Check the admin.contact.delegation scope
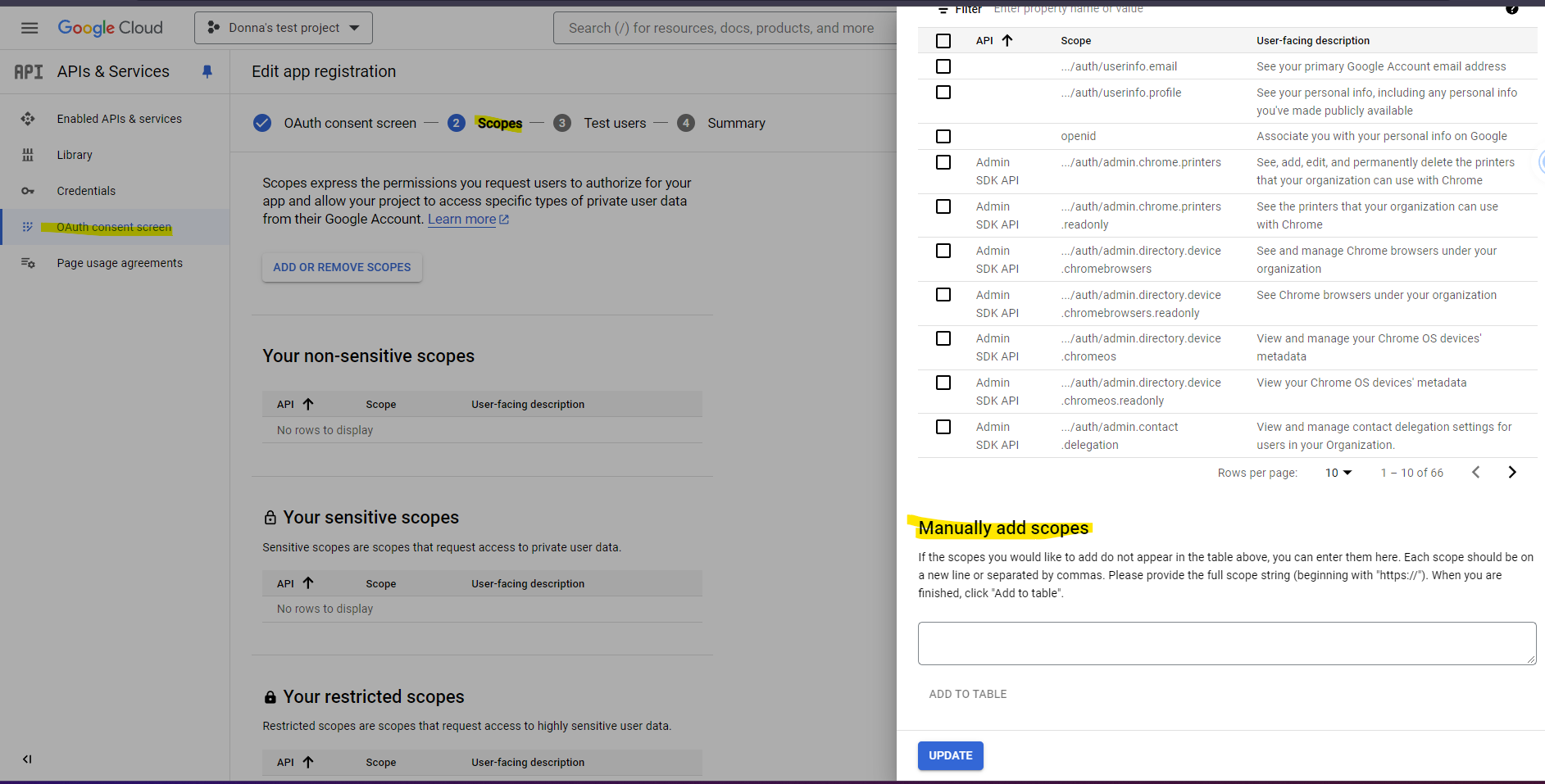The height and width of the screenshot is (784, 1545). [943, 427]
